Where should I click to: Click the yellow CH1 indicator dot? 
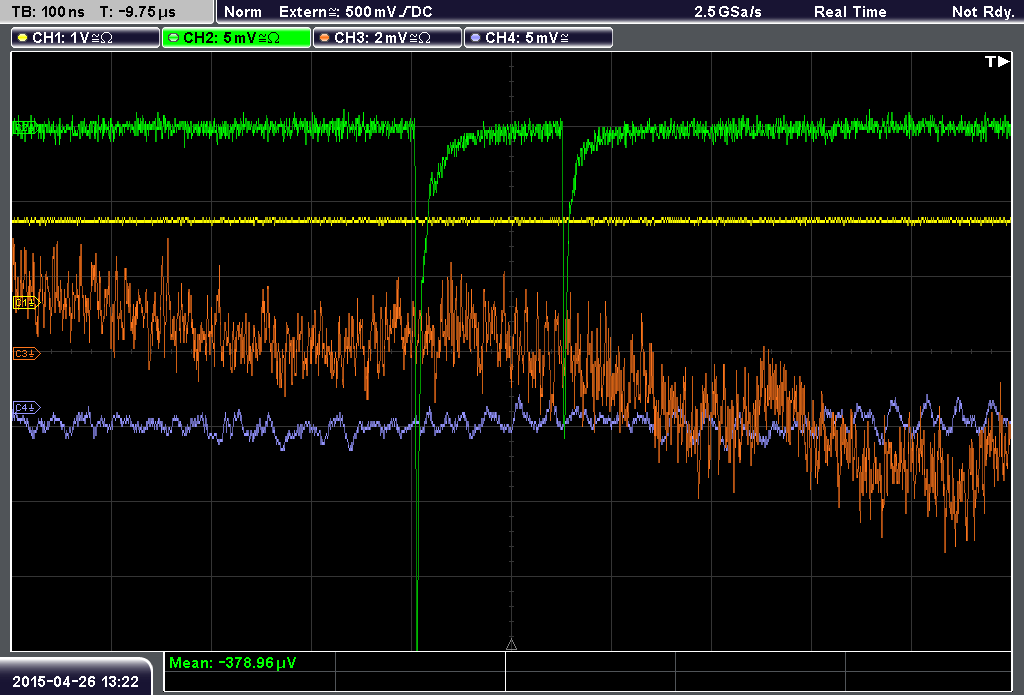[x=23, y=38]
